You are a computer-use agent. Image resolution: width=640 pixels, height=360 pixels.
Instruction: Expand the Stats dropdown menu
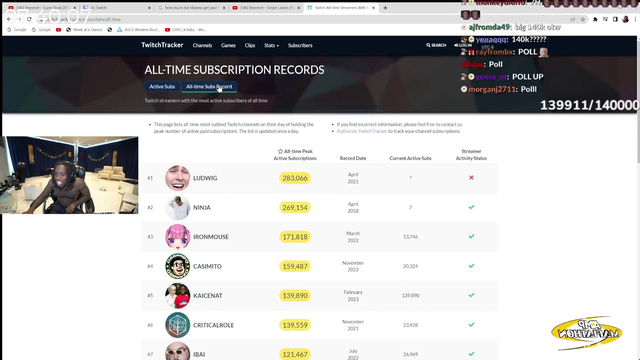271,45
